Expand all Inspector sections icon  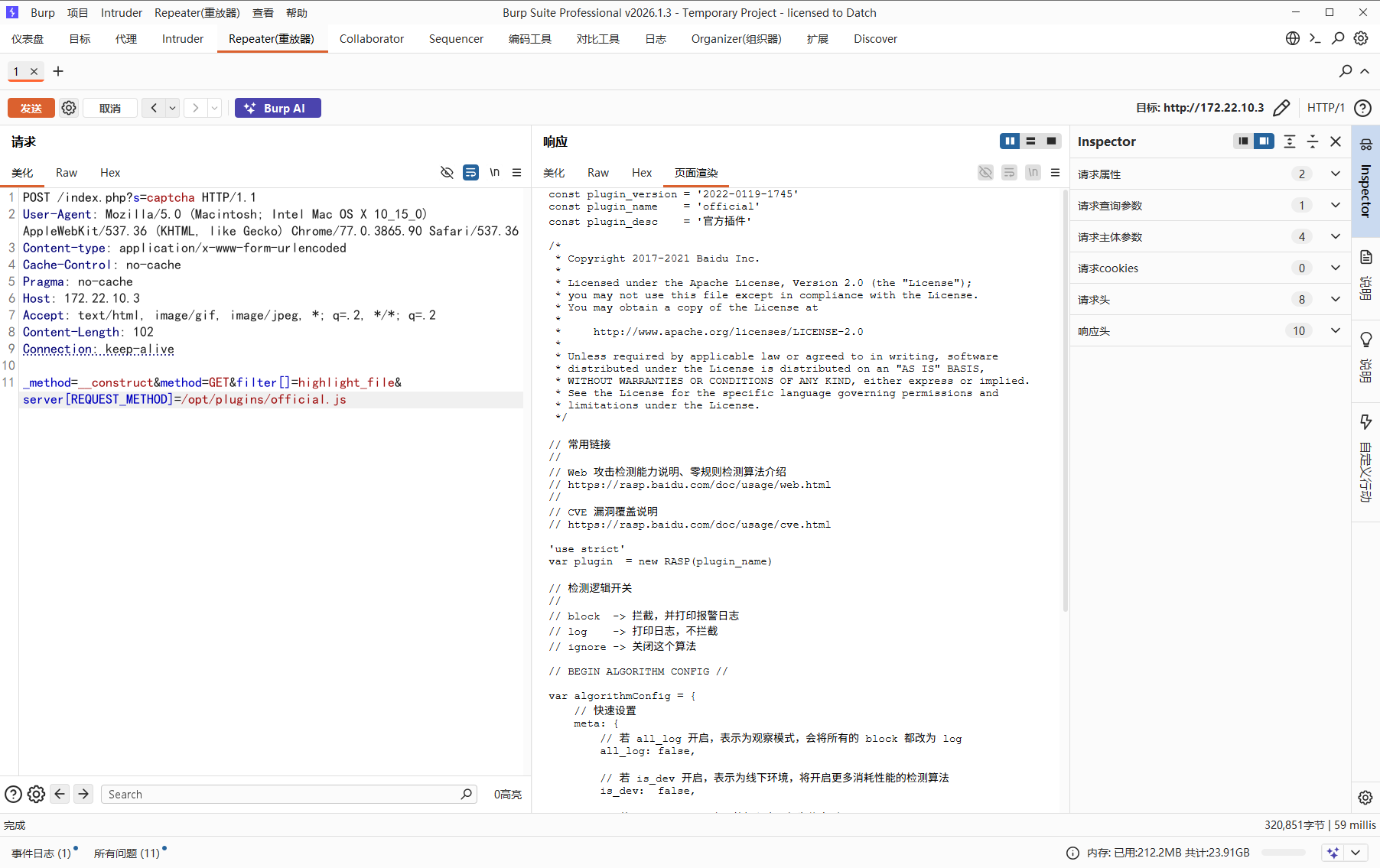(x=1290, y=141)
